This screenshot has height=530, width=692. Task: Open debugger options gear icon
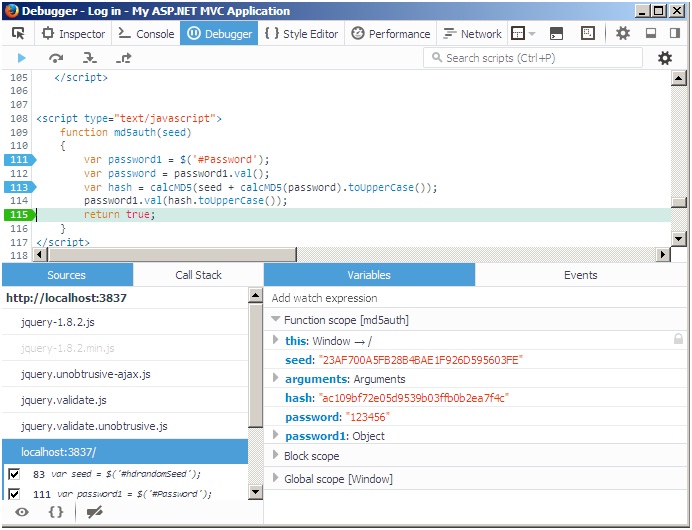[x=665, y=58]
